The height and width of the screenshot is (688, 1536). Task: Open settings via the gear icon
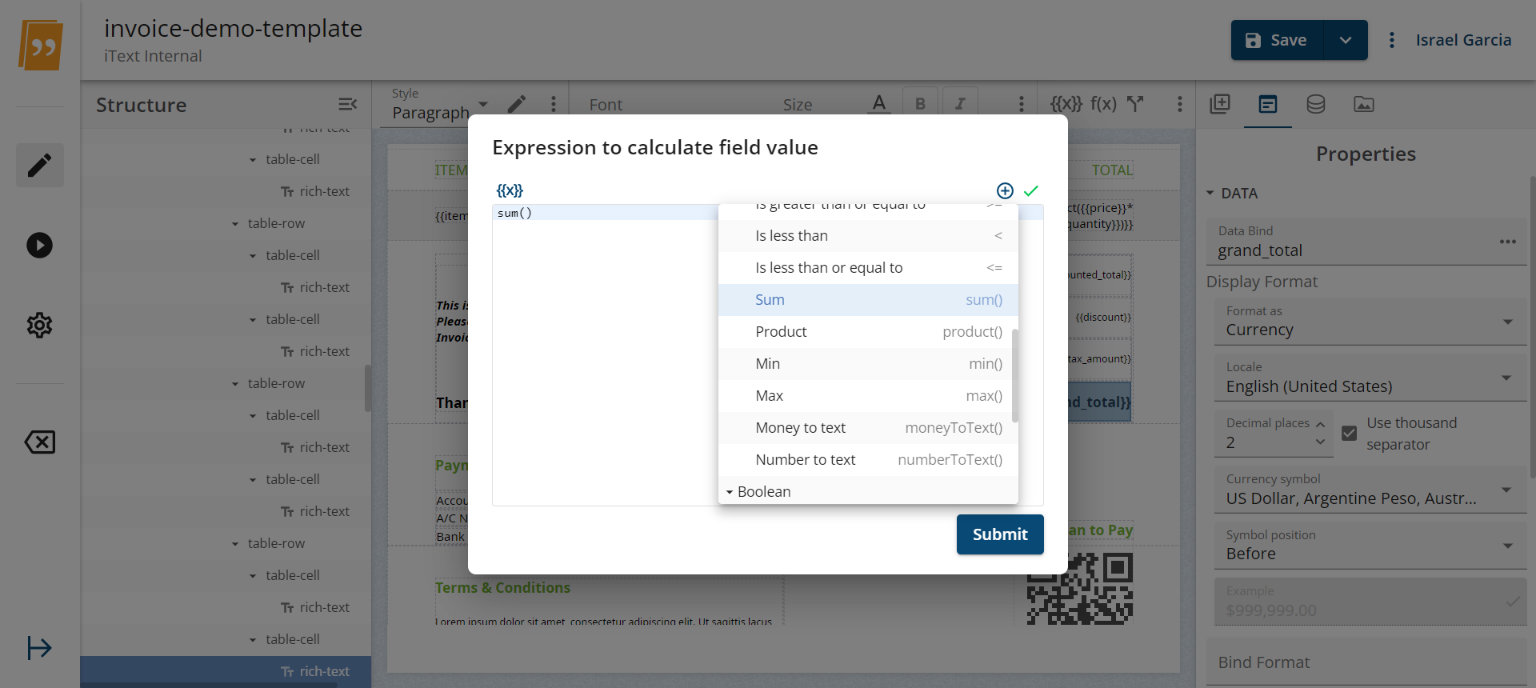39,324
